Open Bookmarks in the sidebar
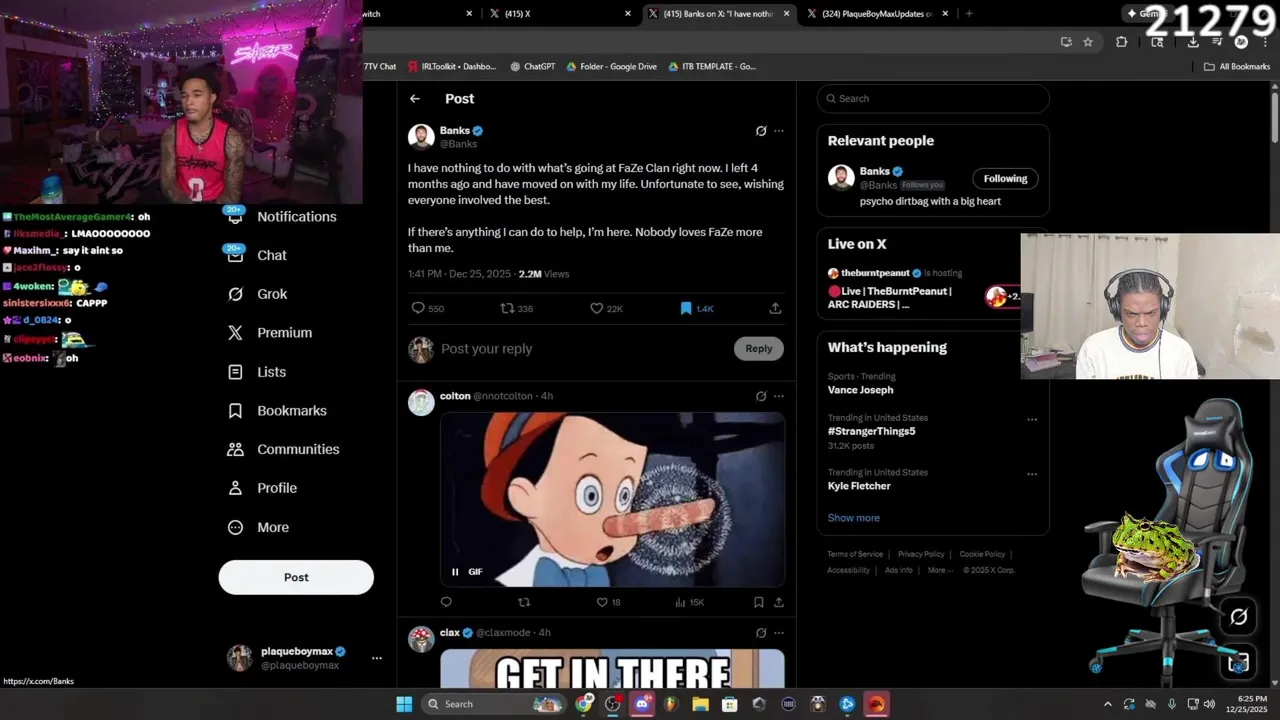Image resolution: width=1280 pixels, height=720 pixels. coord(291,411)
